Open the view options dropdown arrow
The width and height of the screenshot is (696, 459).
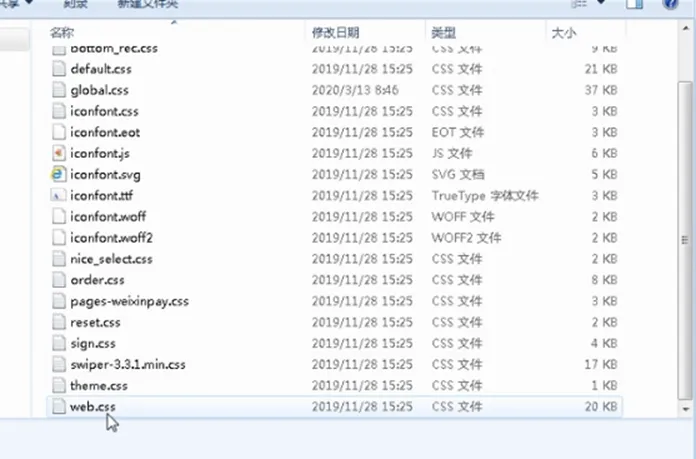click(x=601, y=3)
